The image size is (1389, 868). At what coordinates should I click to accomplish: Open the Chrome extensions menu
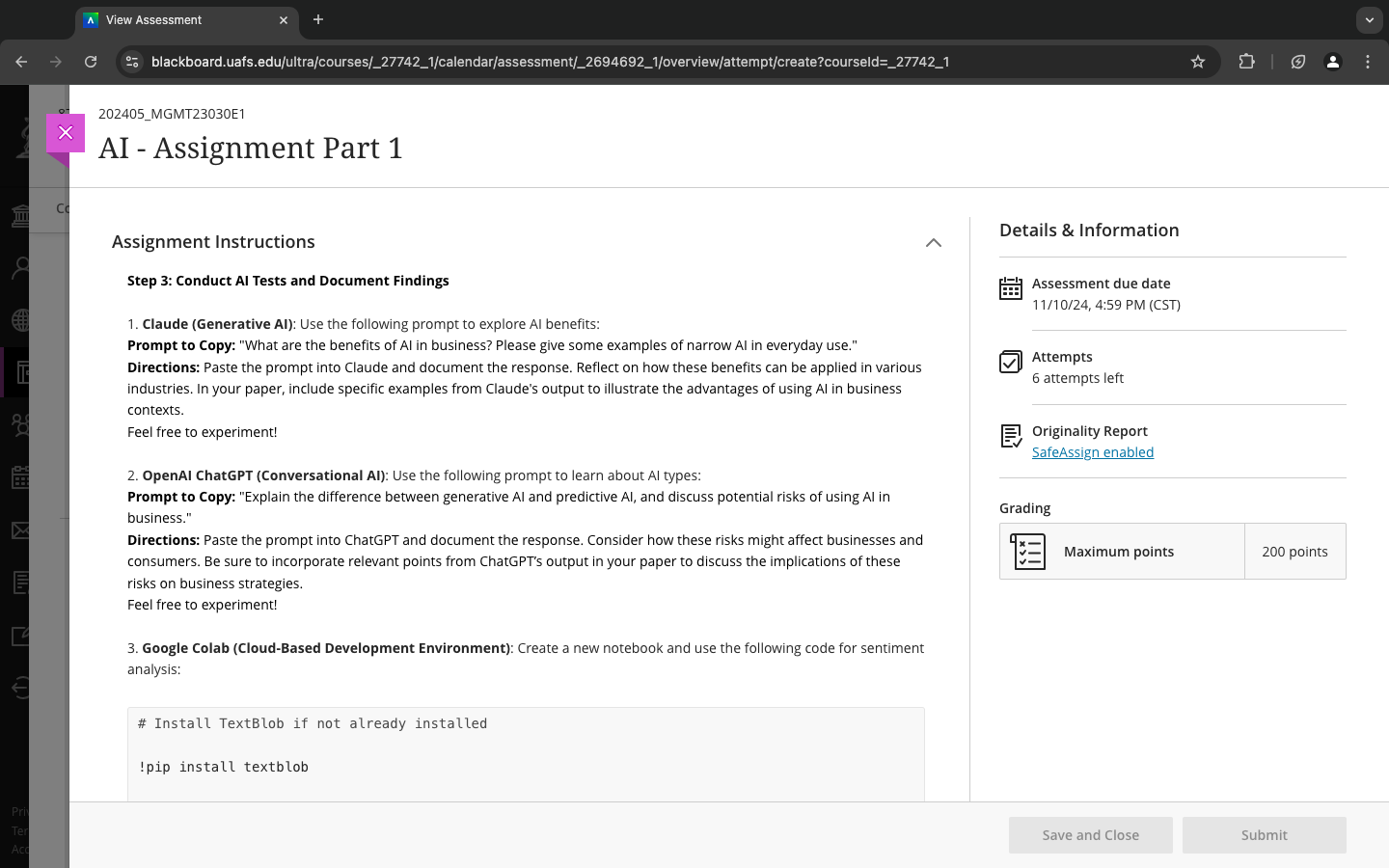click(1246, 62)
